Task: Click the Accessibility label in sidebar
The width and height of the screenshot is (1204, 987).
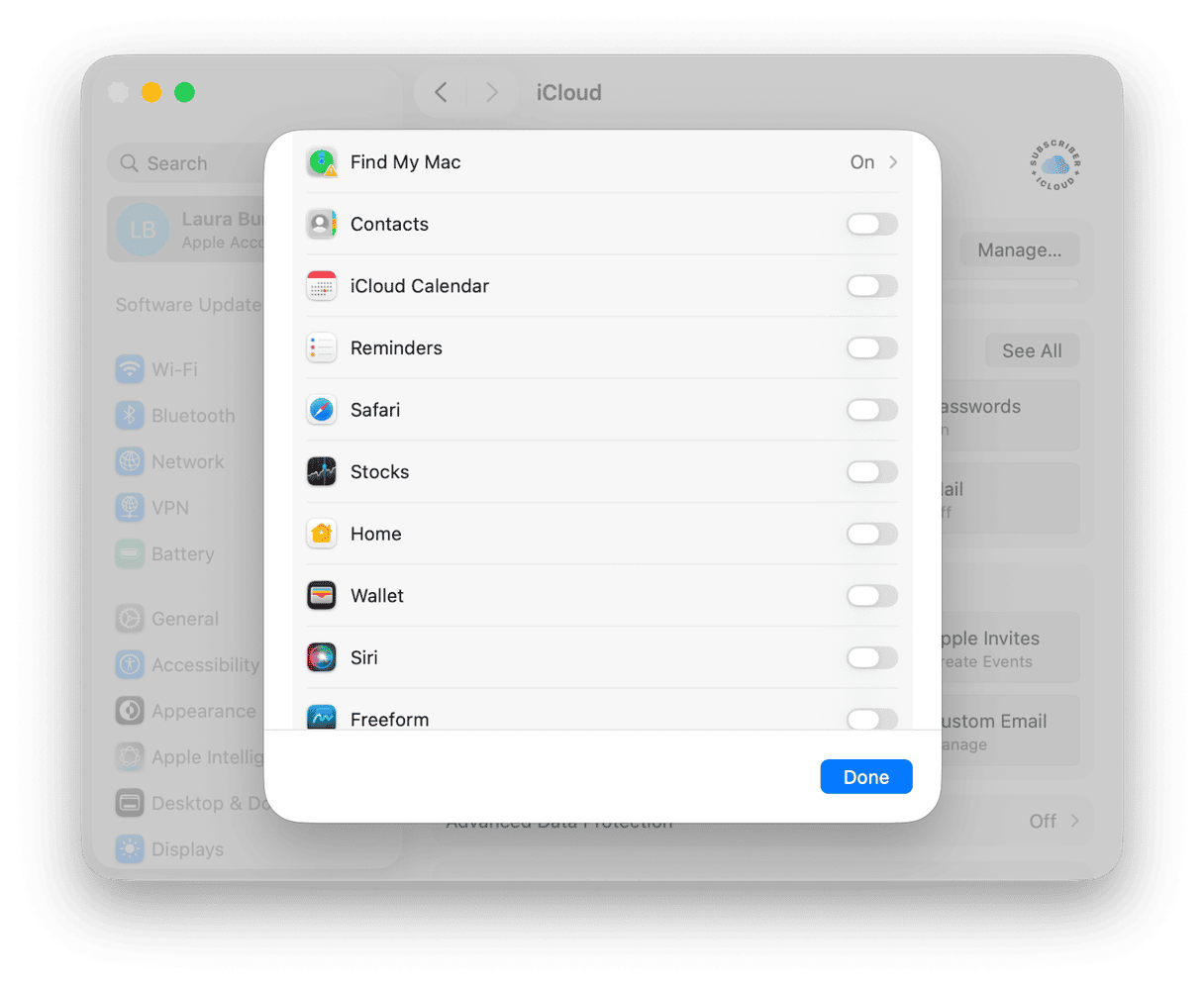Action: coord(206,664)
